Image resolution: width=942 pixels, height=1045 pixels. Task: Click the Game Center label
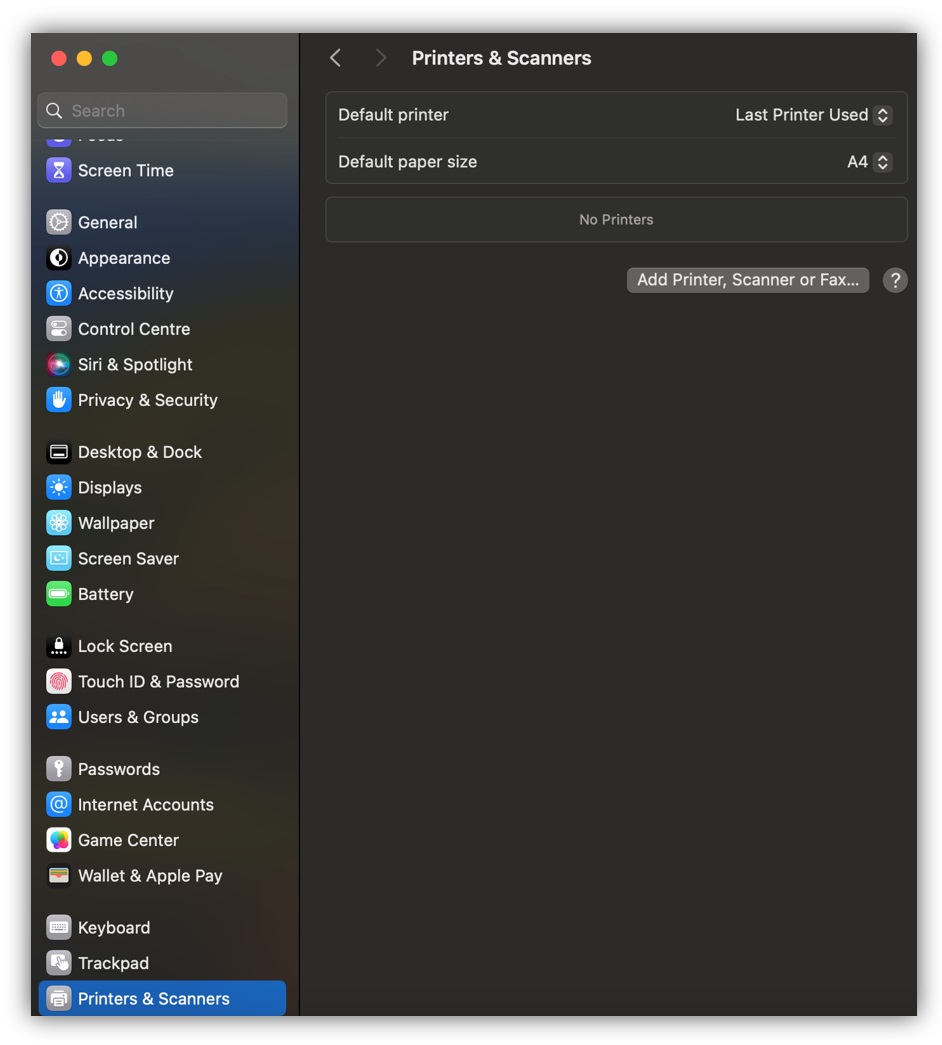pos(129,840)
